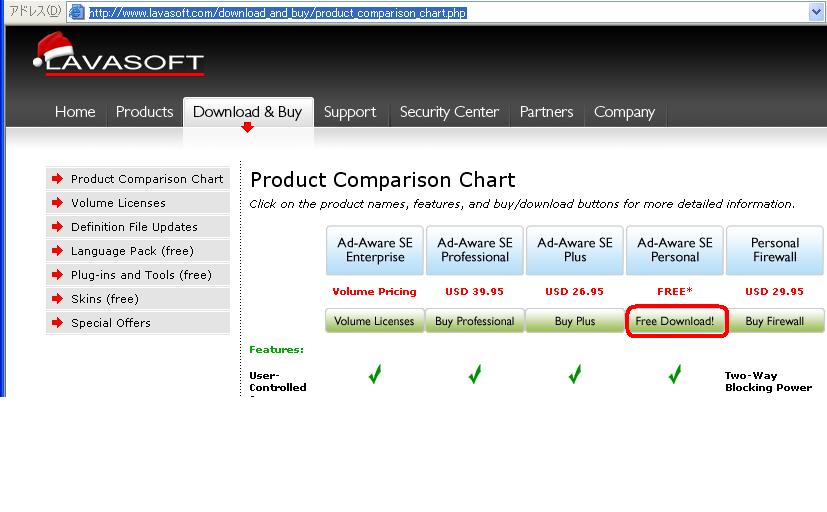827x512 pixels.
Task: Click the red arrow beside Product Comparison Chart
Action: 57,179
